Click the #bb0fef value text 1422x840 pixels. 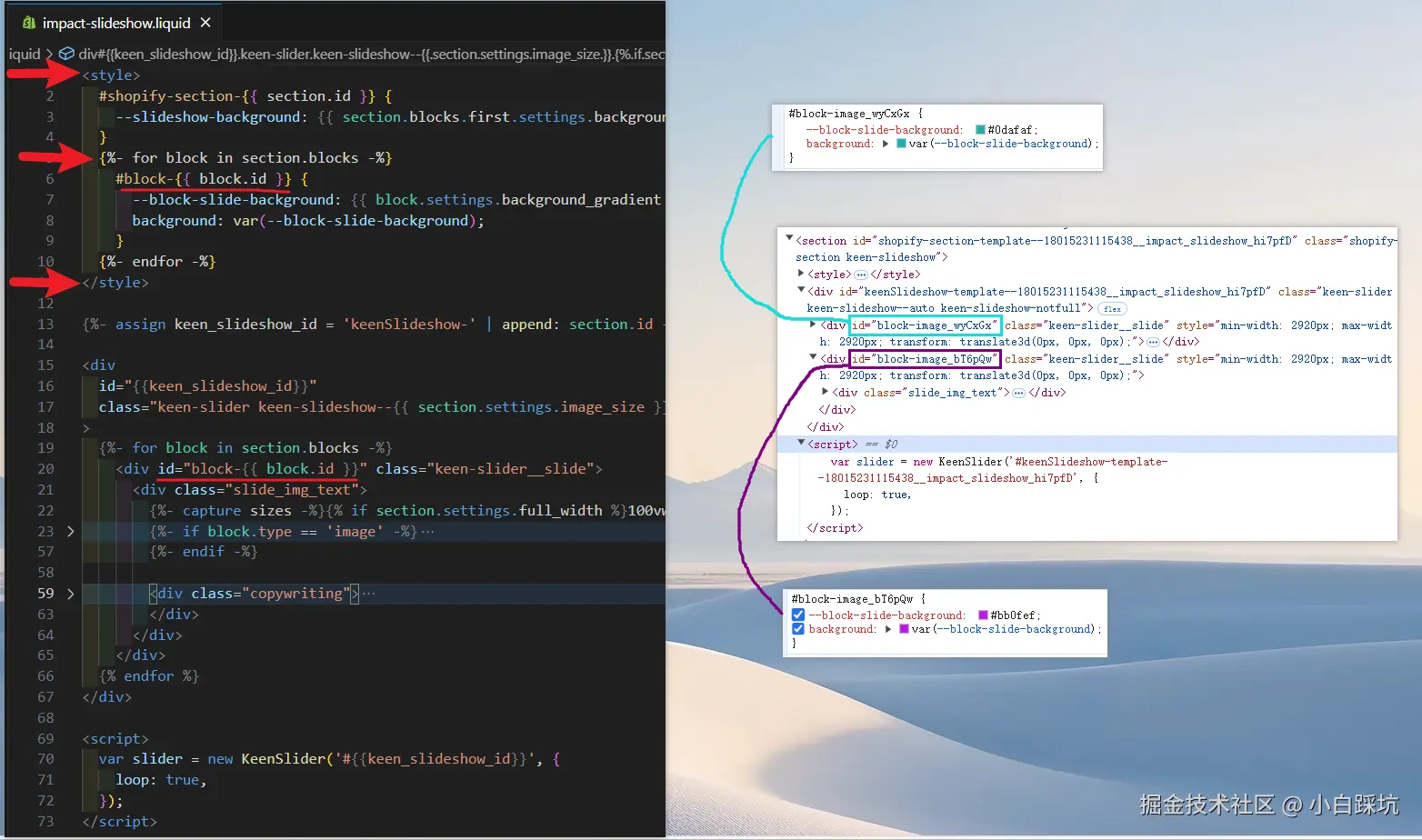click(x=1013, y=615)
